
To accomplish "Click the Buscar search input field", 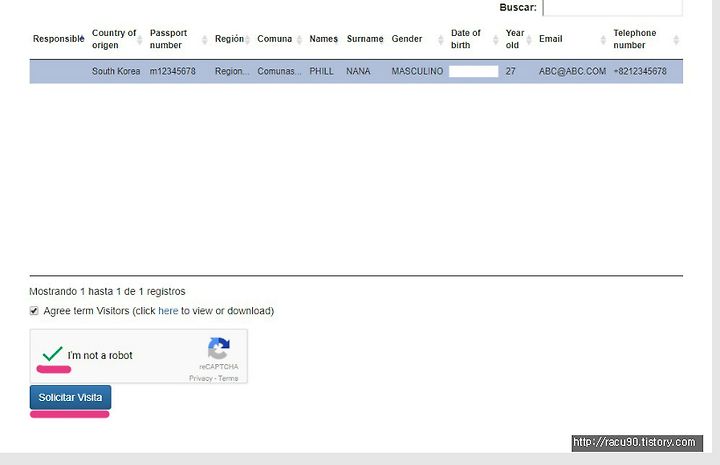I will (x=613, y=7).
